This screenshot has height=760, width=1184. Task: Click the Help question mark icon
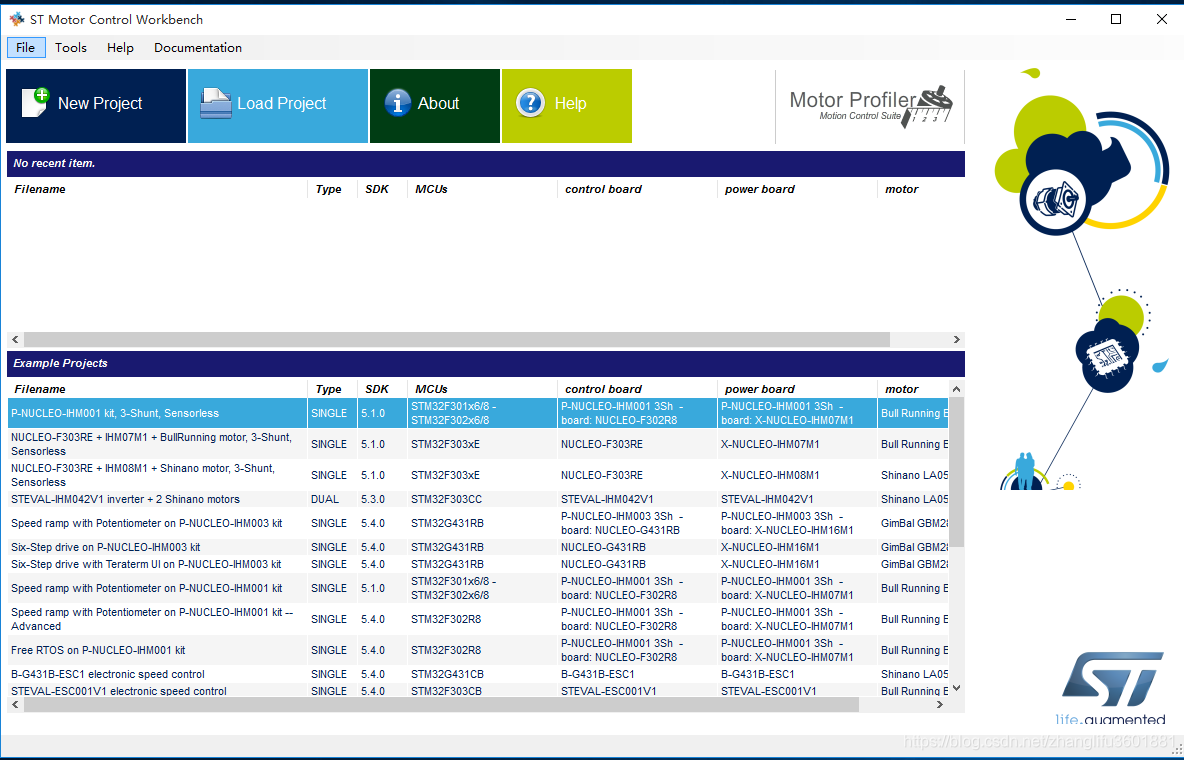(x=530, y=103)
